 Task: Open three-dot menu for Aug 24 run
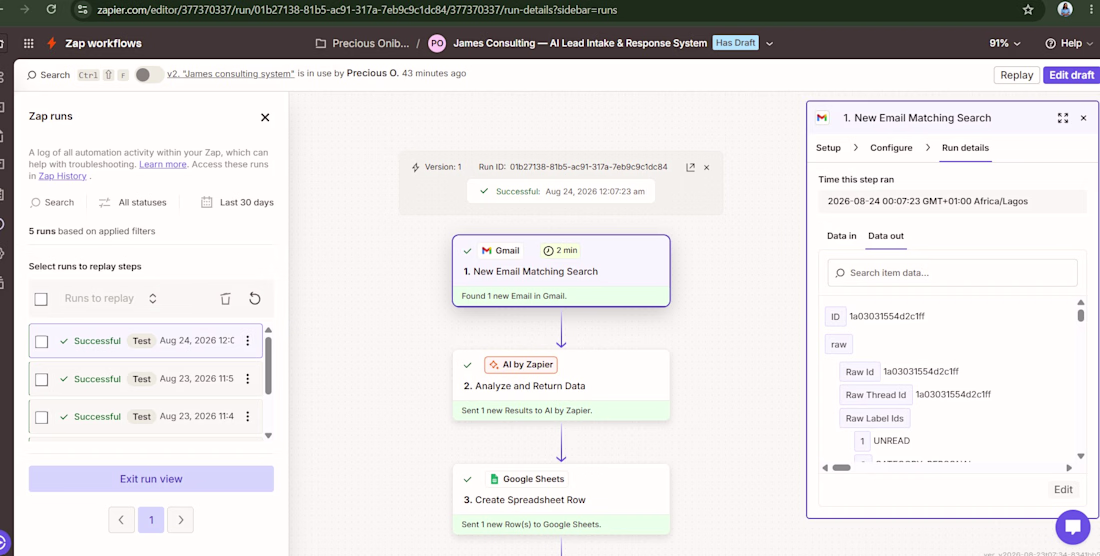[x=248, y=341]
